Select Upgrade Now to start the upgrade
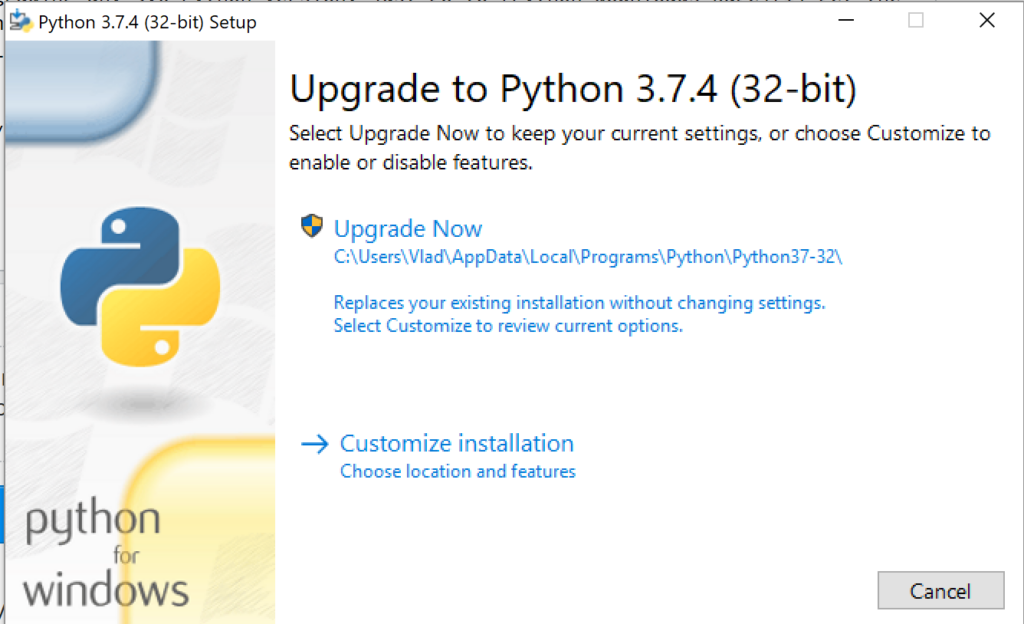 point(408,228)
